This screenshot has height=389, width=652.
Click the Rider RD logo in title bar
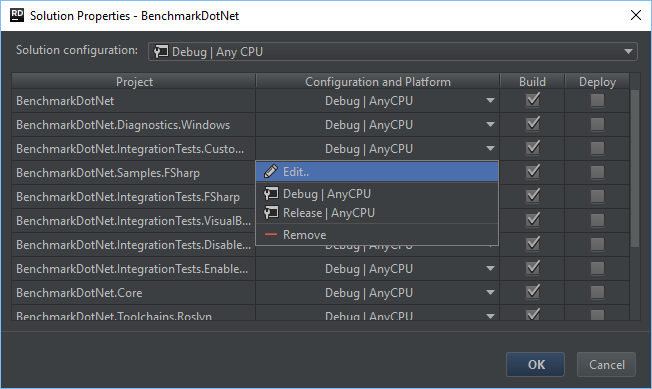pos(17,15)
